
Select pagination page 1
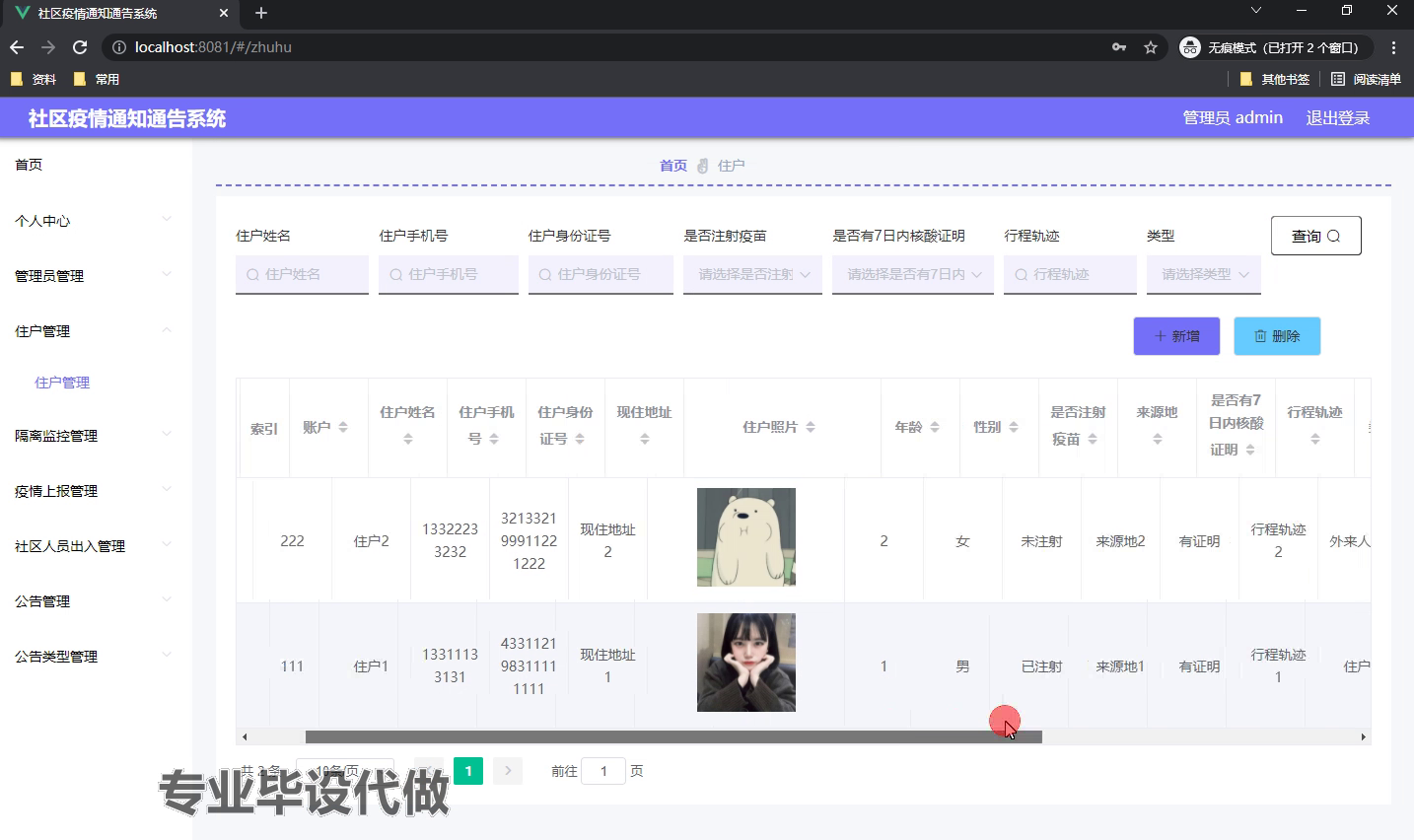[x=468, y=771]
